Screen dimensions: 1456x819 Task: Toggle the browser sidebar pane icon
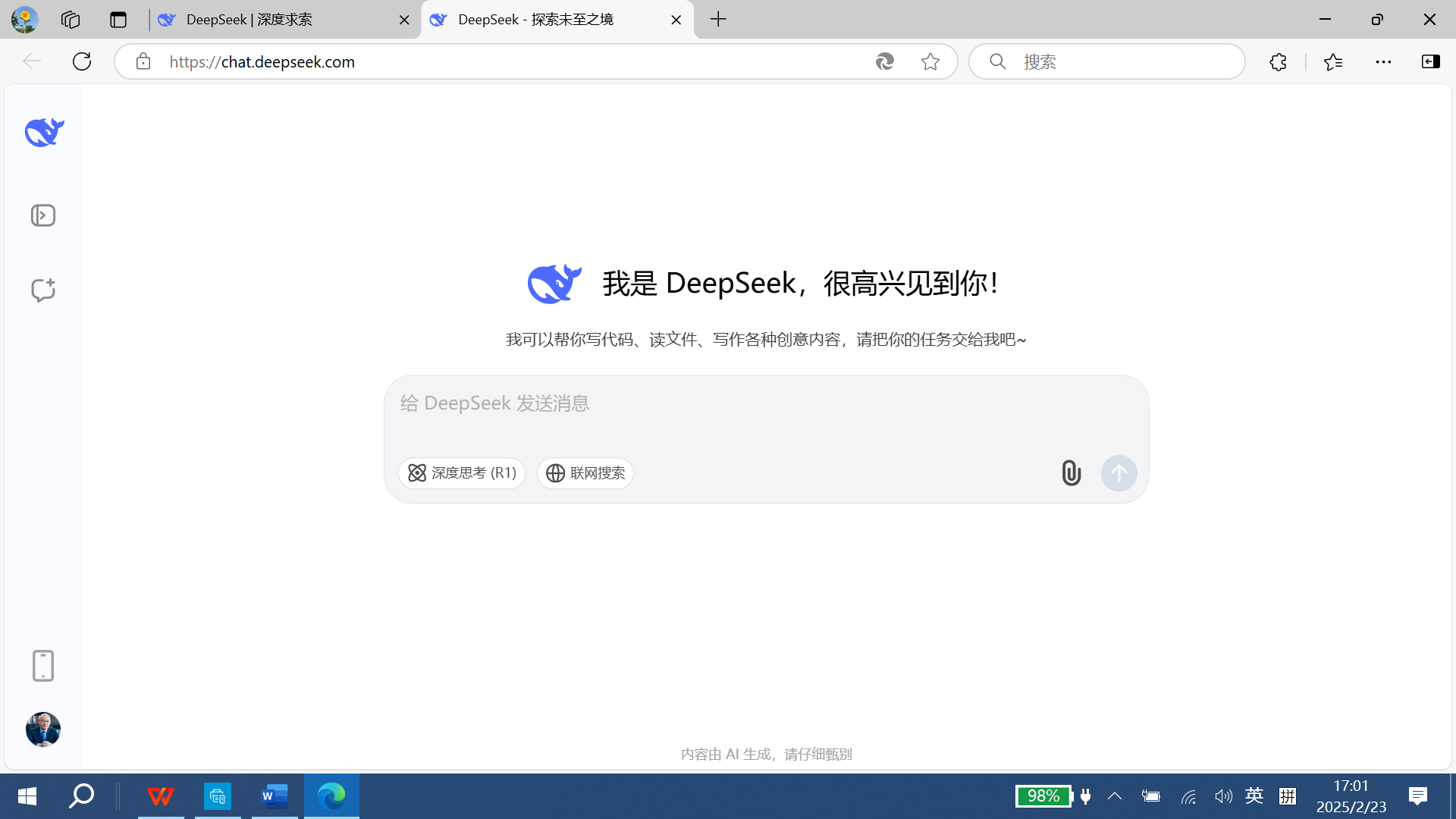1431,61
